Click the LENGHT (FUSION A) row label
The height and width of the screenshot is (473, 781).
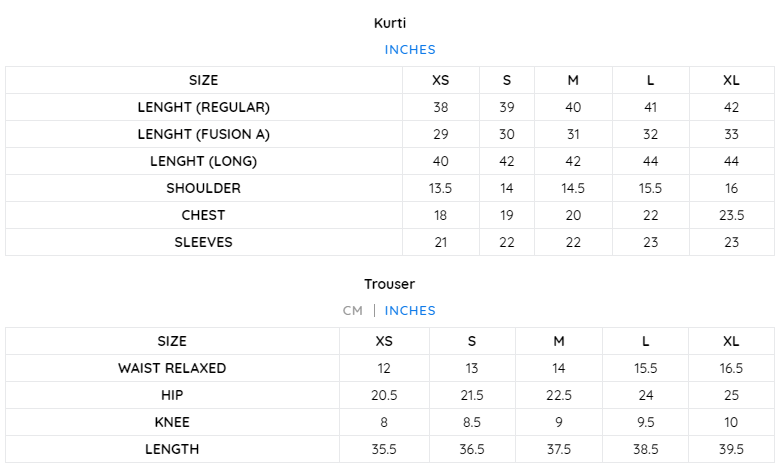(204, 134)
